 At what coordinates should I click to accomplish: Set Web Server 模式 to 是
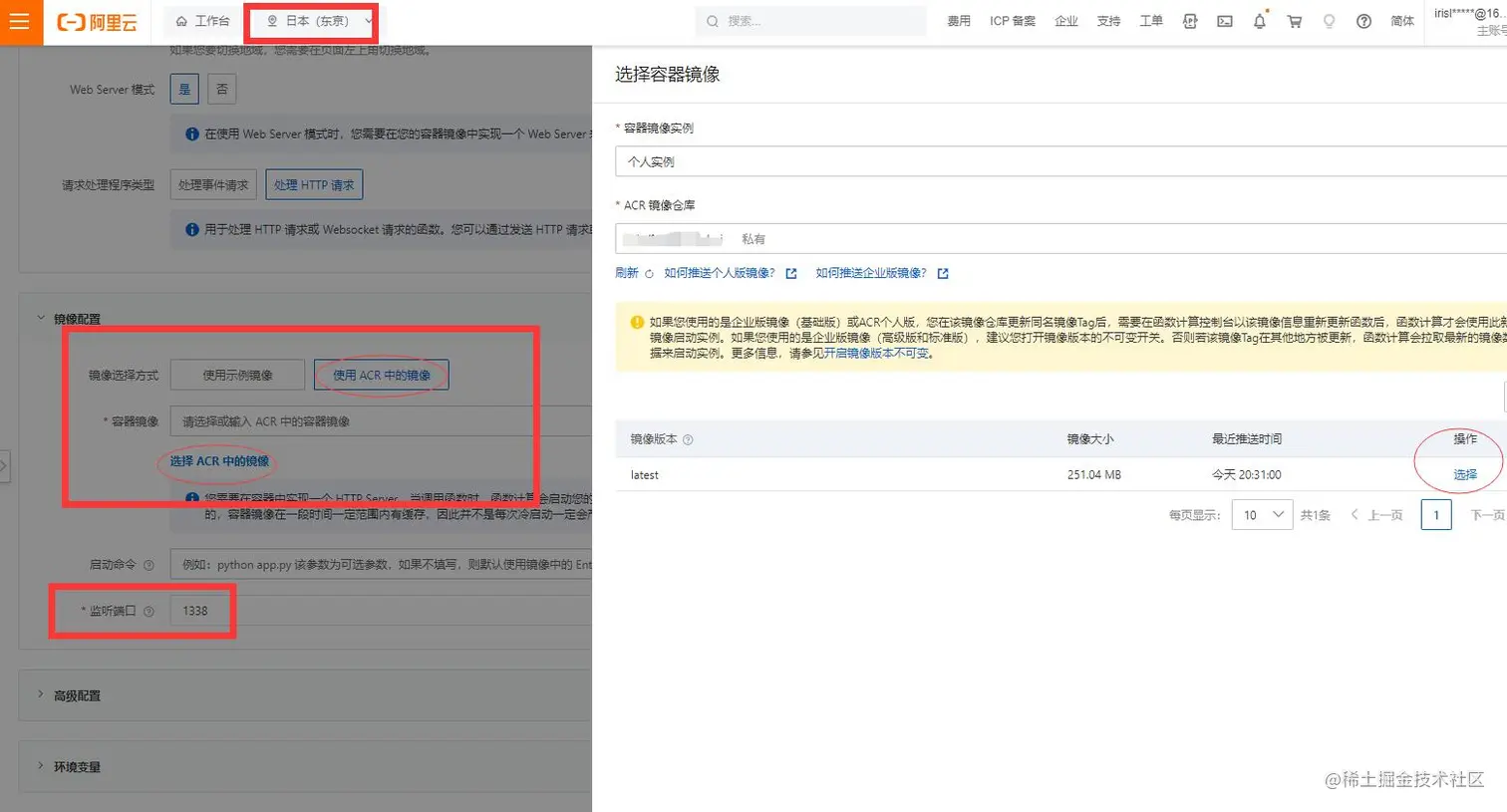click(184, 89)
